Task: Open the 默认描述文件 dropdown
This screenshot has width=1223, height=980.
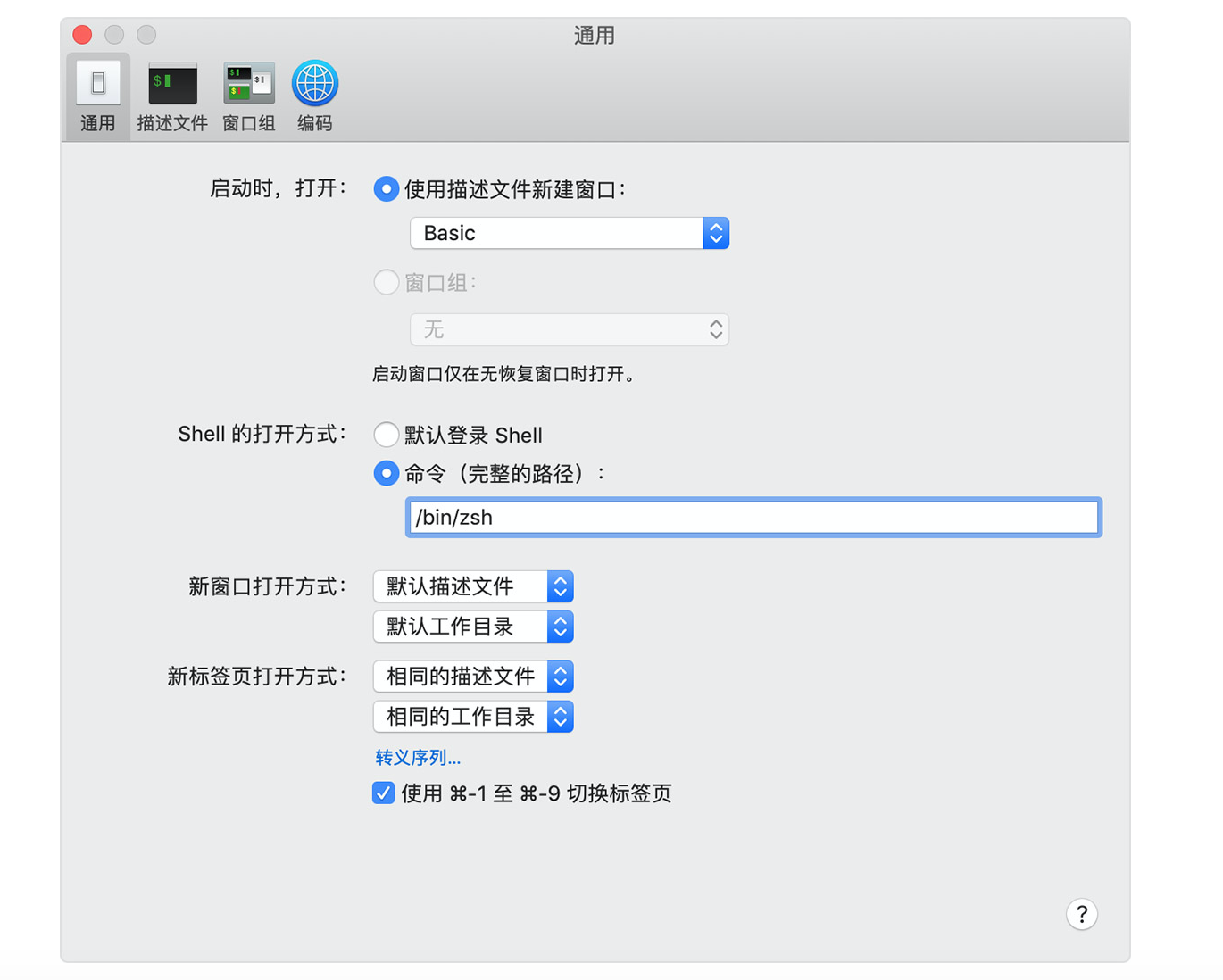Action: [x=473, y=586]
